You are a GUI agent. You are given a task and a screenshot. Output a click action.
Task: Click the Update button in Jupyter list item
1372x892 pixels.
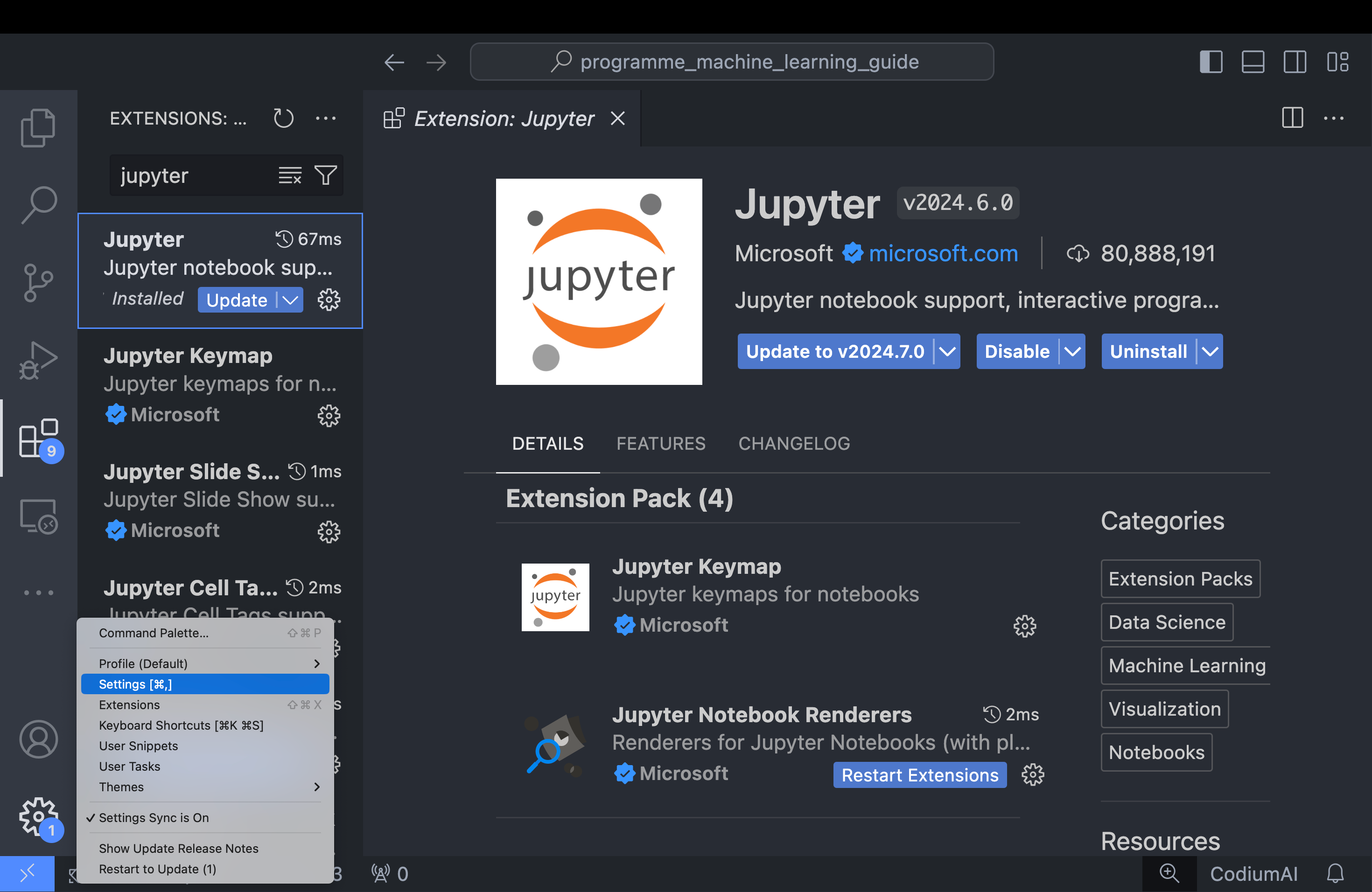coord(237,300)
